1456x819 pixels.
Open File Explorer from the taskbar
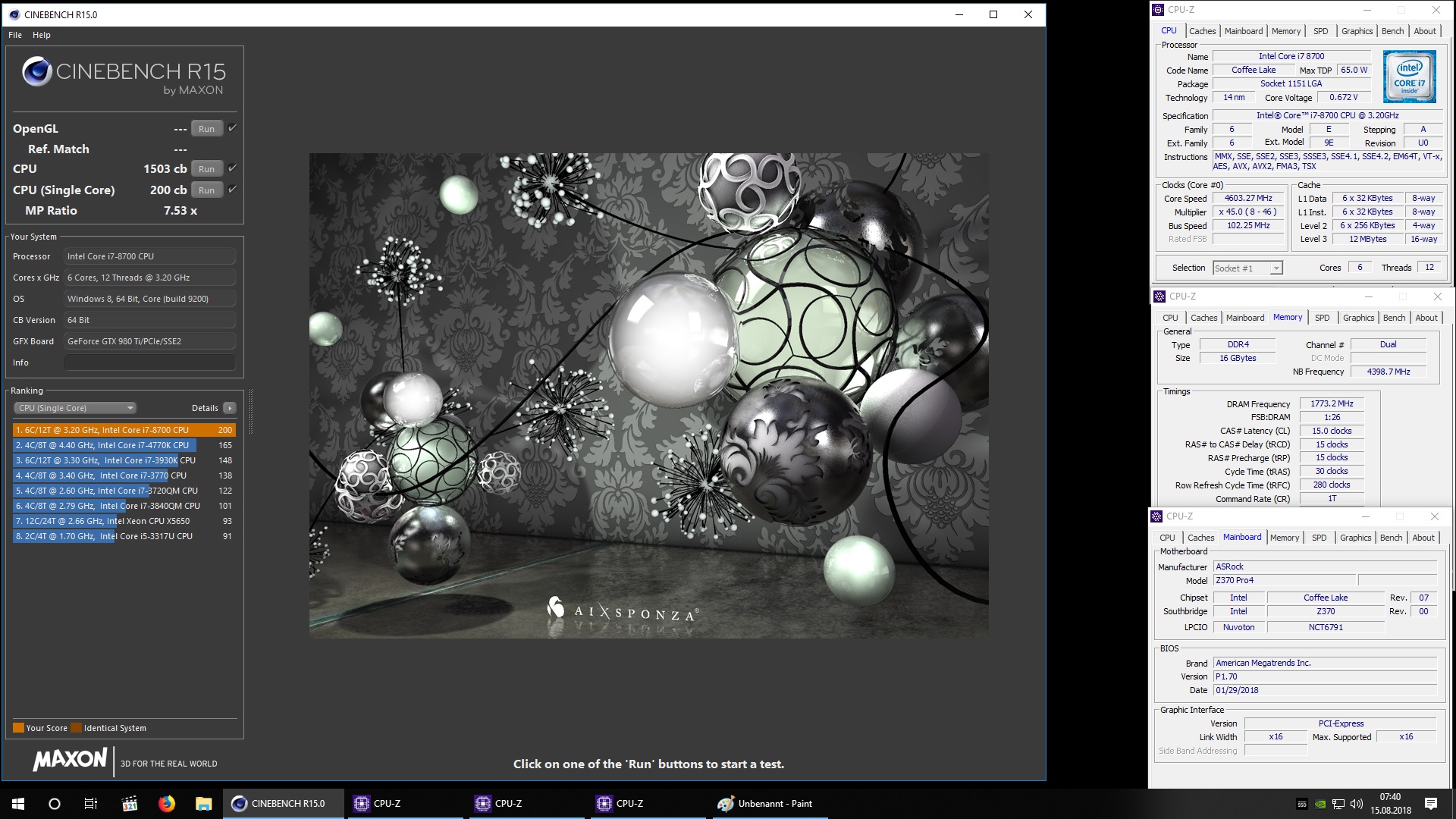pos(203,804)
